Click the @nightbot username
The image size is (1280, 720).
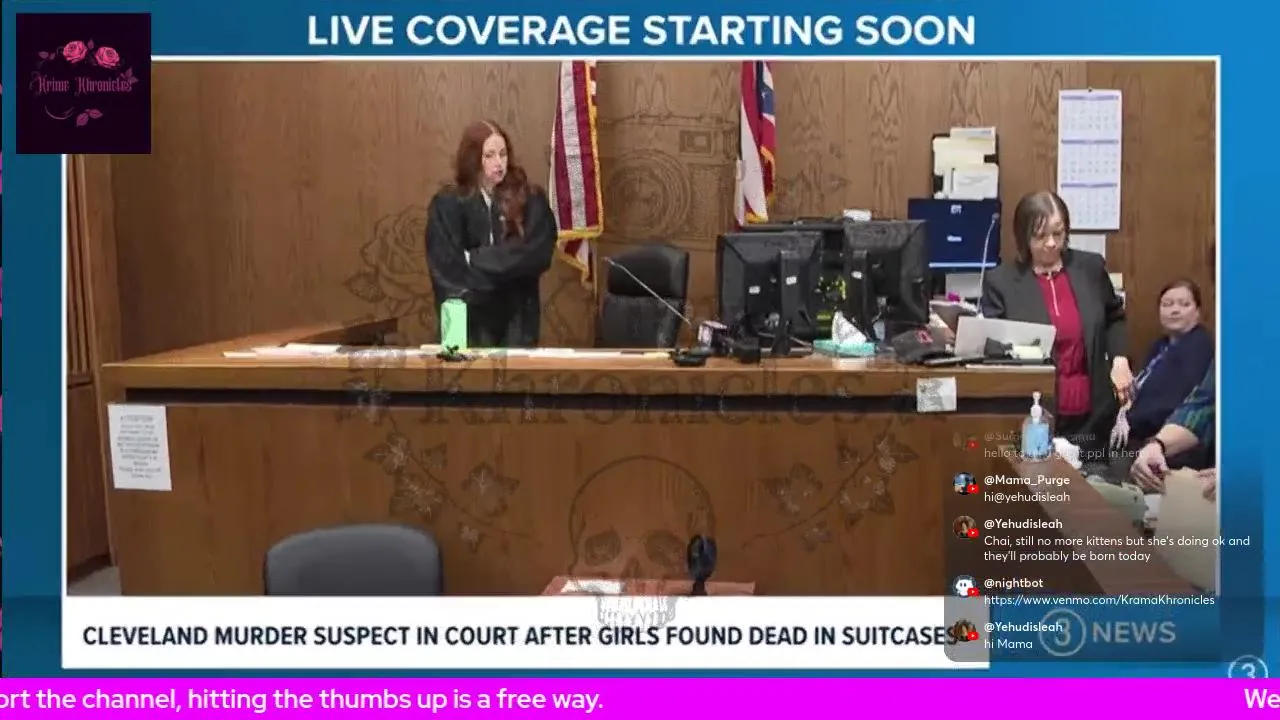(x=1013, y=583)
